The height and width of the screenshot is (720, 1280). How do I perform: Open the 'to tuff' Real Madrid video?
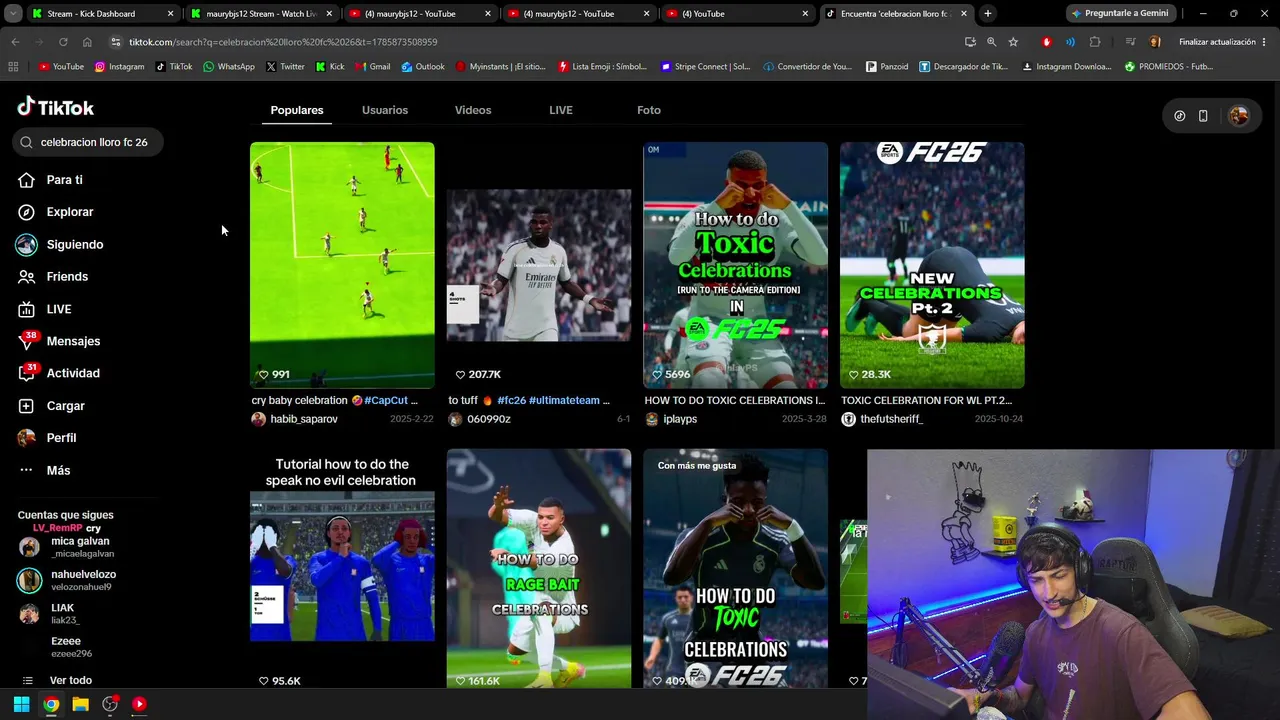click(x=539, y=265)
